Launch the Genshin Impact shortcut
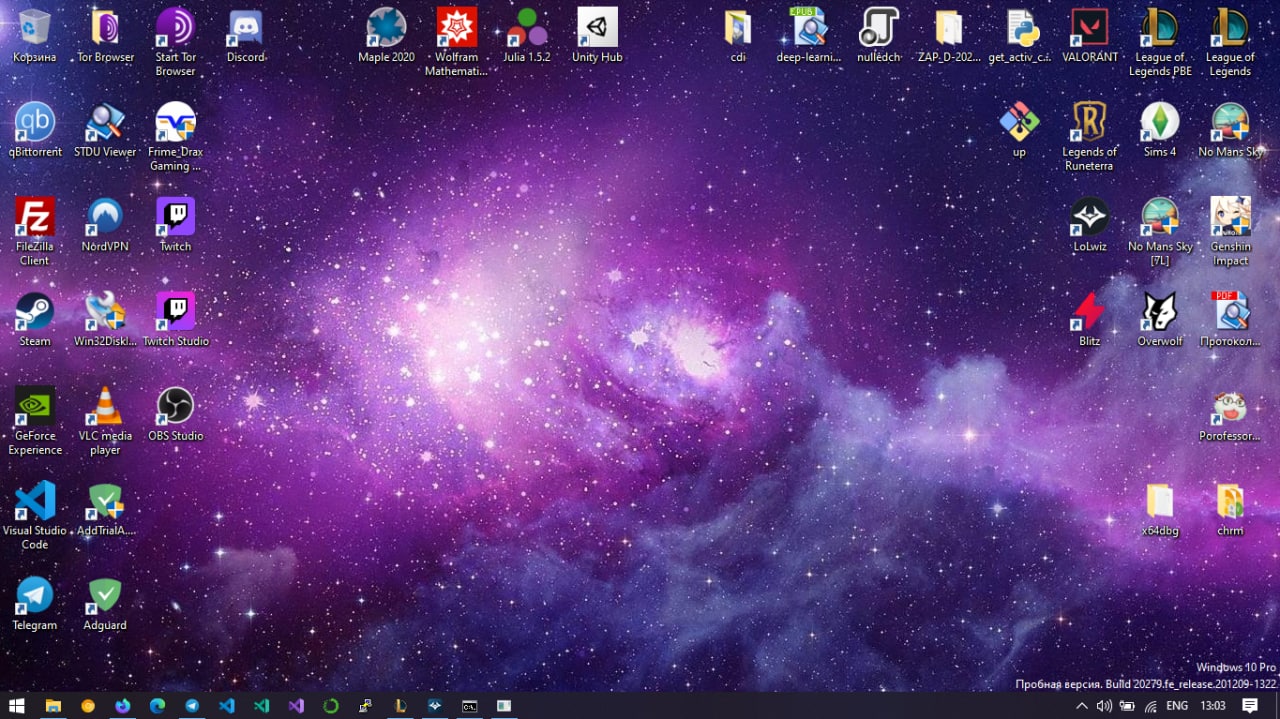This screenshot has width=1280, height=719. click(x=1230, y=233)
